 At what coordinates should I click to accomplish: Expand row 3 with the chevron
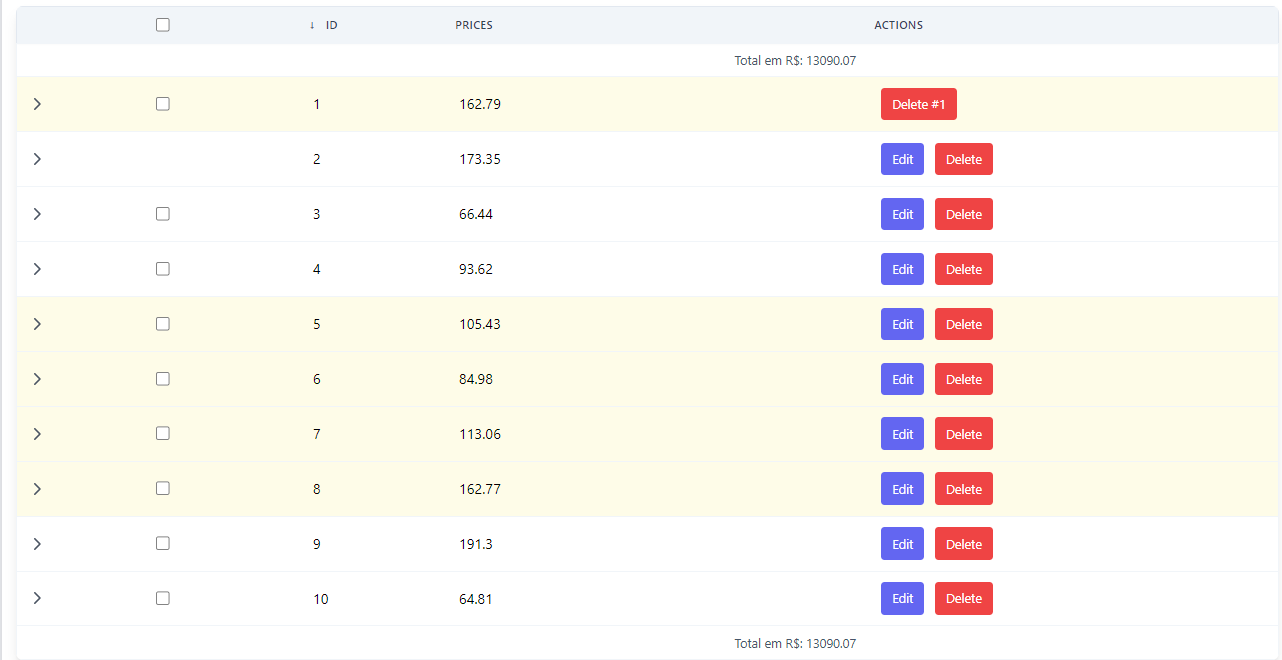[37, 214]
